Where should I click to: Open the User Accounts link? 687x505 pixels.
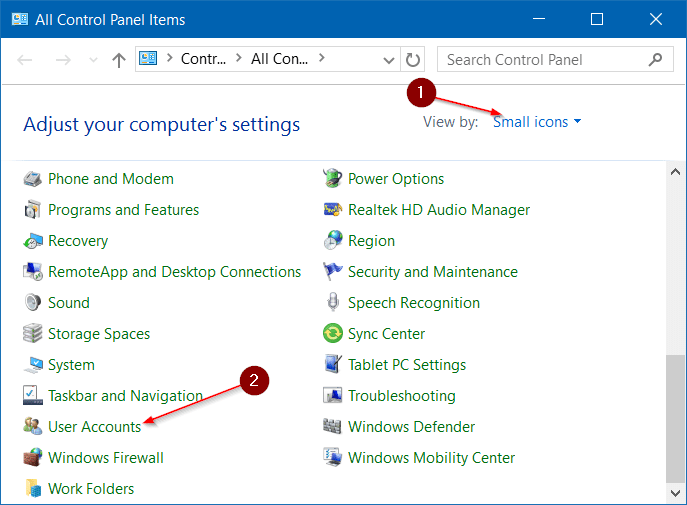point(95,427)
